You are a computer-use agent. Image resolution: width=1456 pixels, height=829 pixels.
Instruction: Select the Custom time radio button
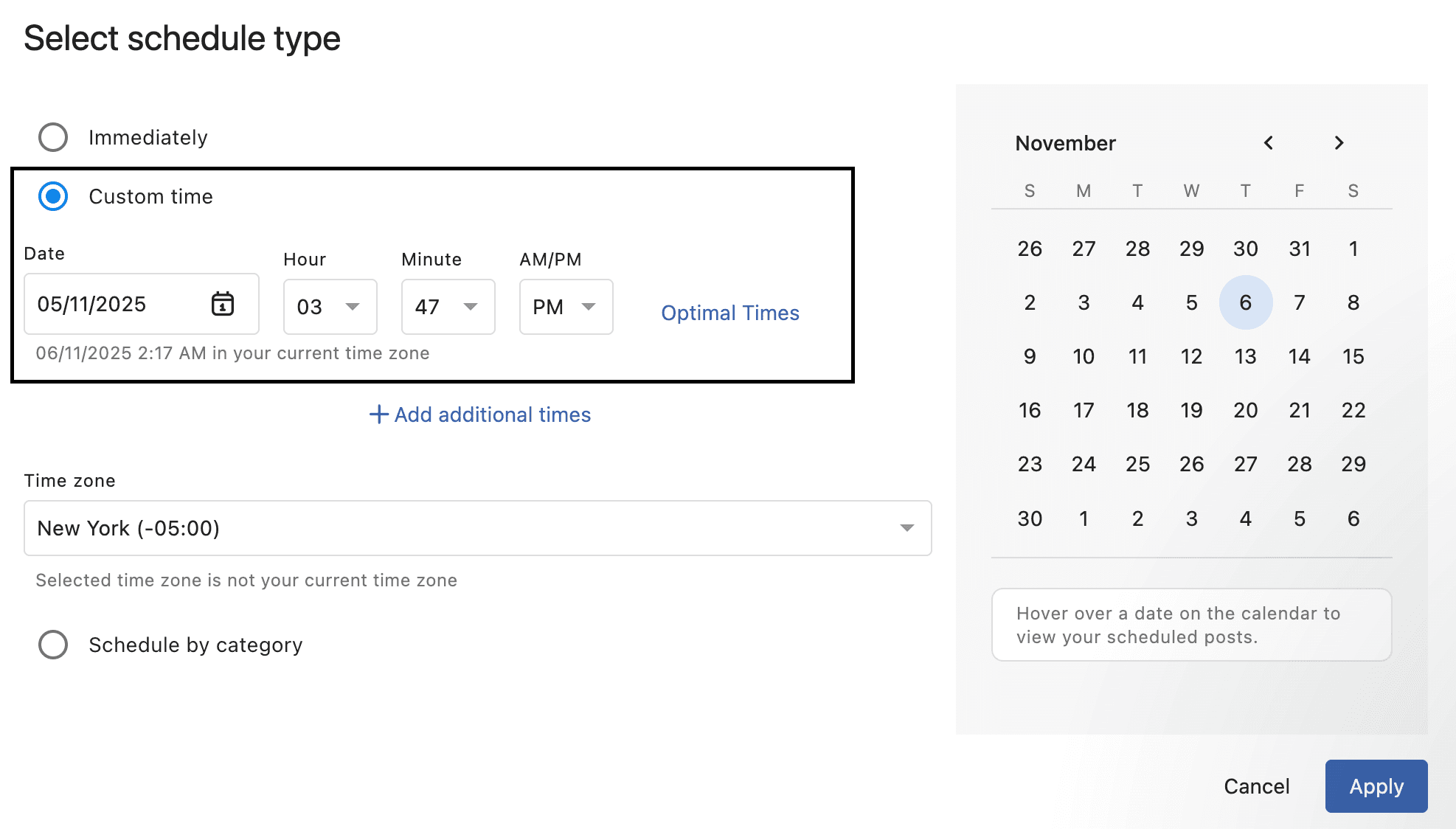[53, 196]
